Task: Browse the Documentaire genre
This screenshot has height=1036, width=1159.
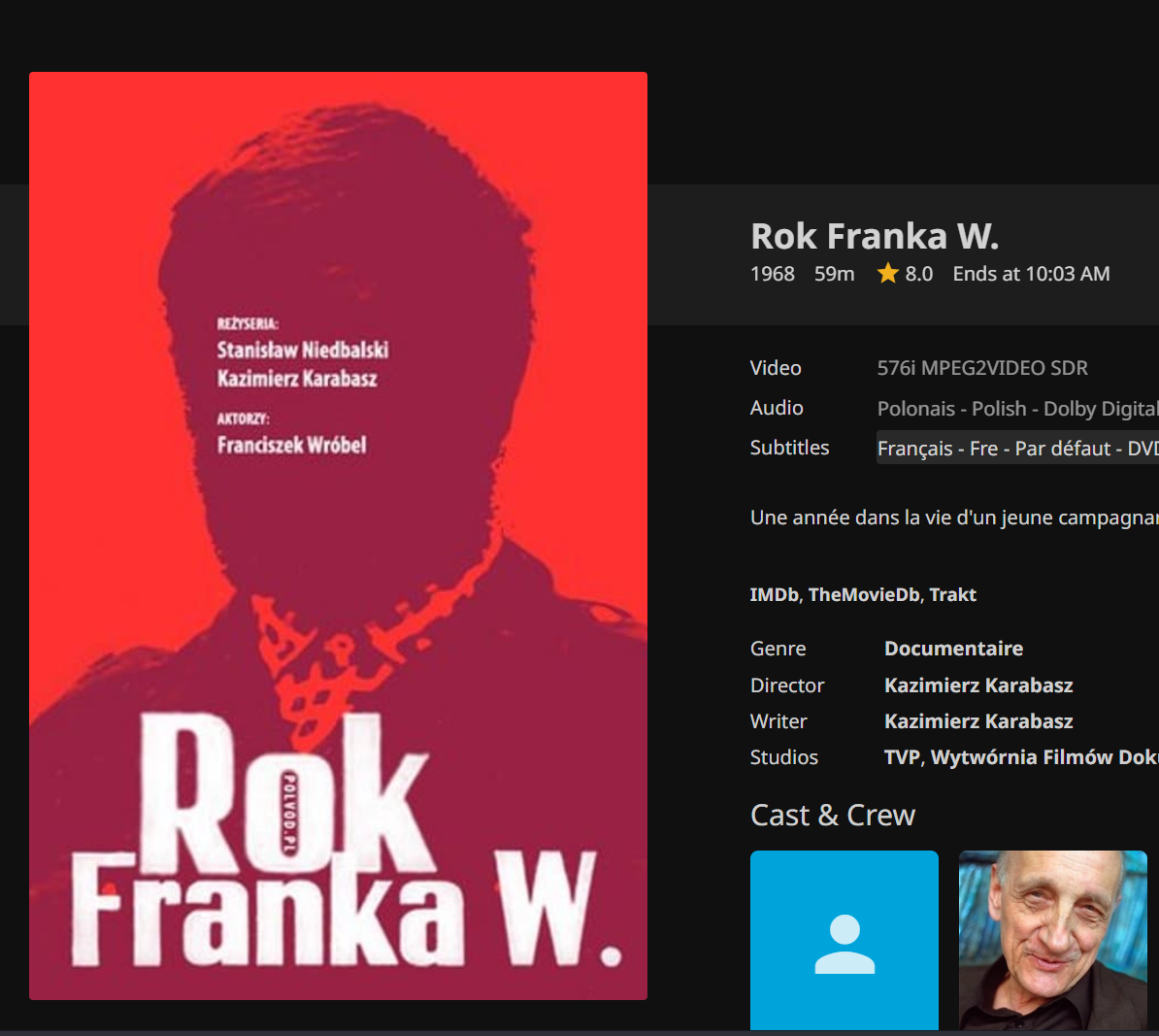Action: 953,649
